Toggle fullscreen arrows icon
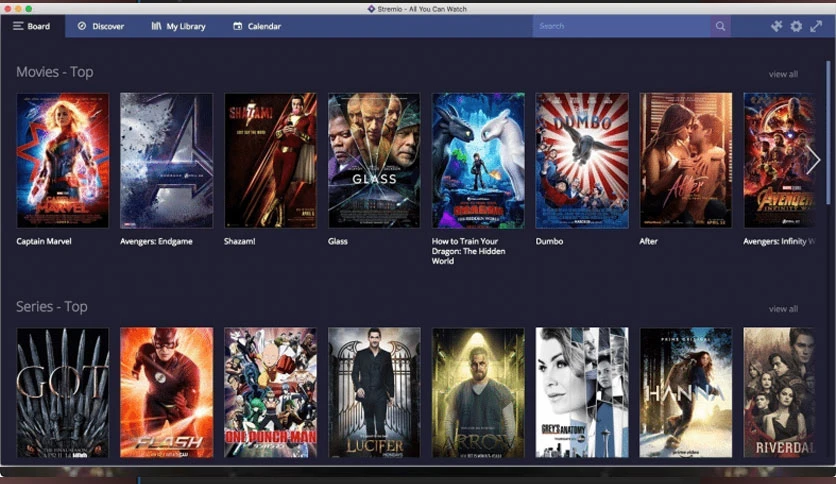Viewport: 836px width, 484px height. (x=816, y=26)
